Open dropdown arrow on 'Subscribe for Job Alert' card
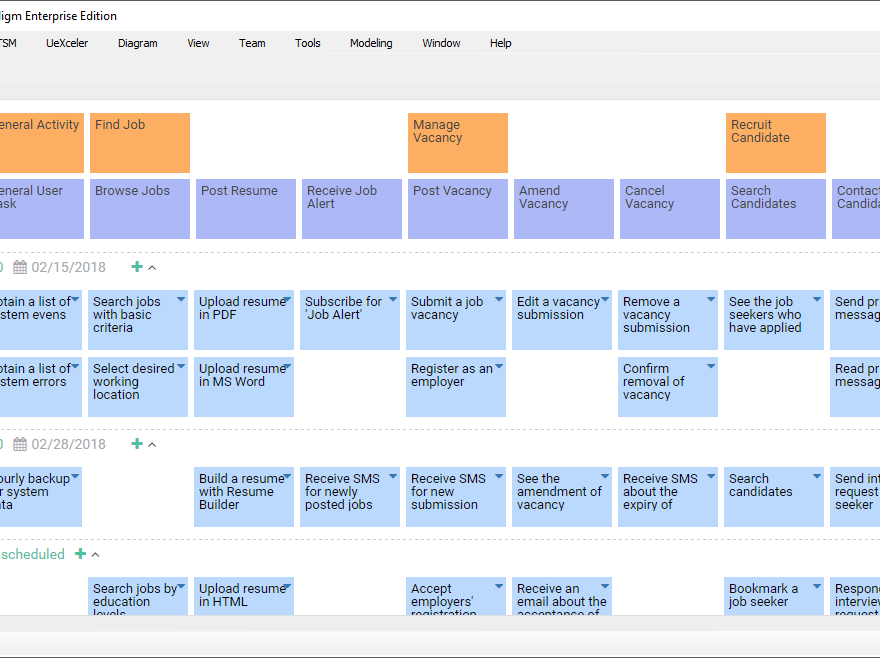Screen dimensions: 880x658 (x=393, y=299)
